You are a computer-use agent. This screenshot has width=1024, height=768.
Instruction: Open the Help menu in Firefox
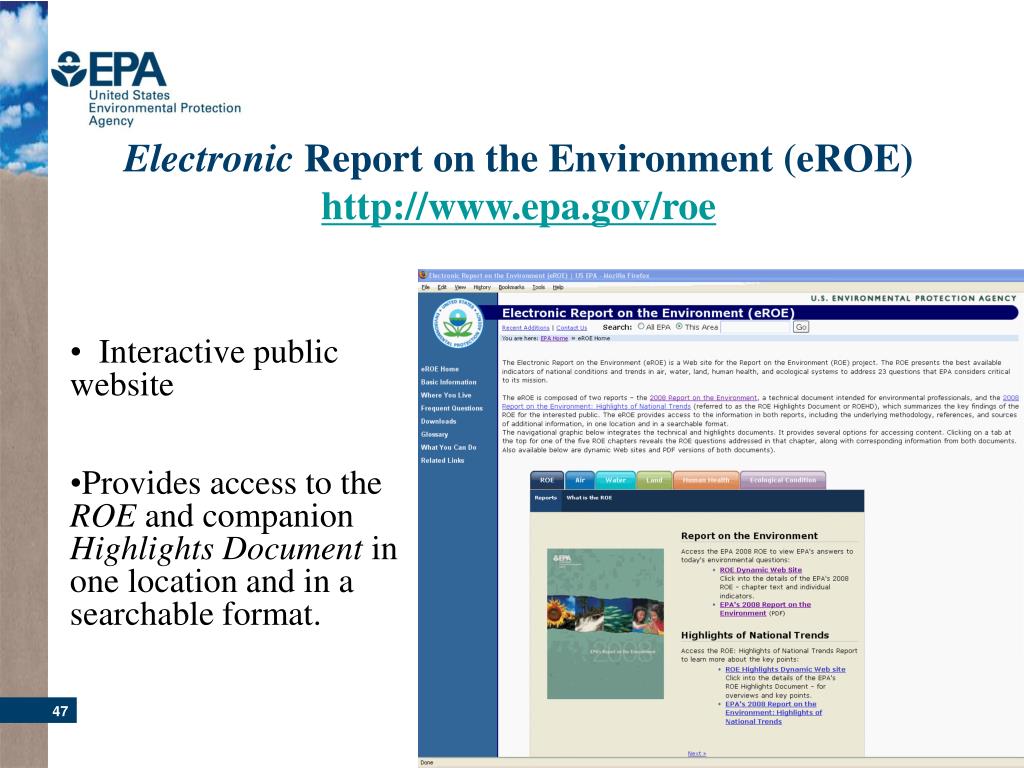[558, 287]
